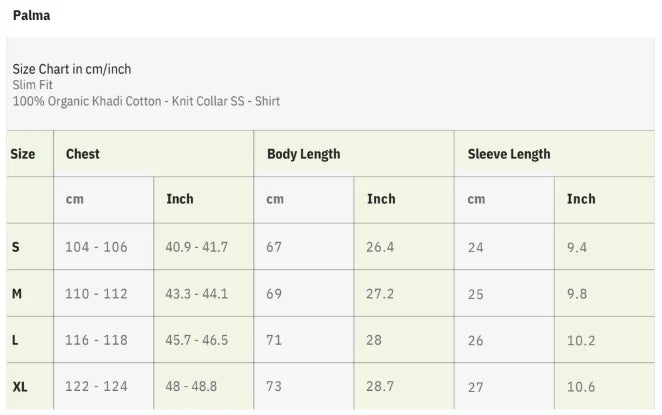Click the size S row label
The width and height of the screenshot is (662, 415).
(15, 247)
